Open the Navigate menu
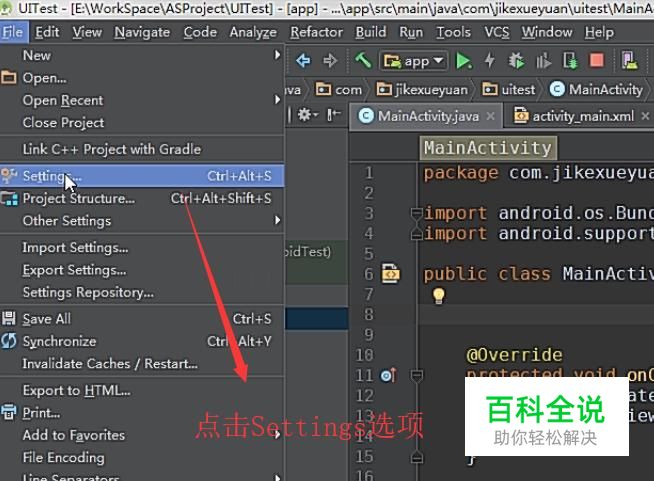This screenshot has height=481, width=654. tap(142, 32)
